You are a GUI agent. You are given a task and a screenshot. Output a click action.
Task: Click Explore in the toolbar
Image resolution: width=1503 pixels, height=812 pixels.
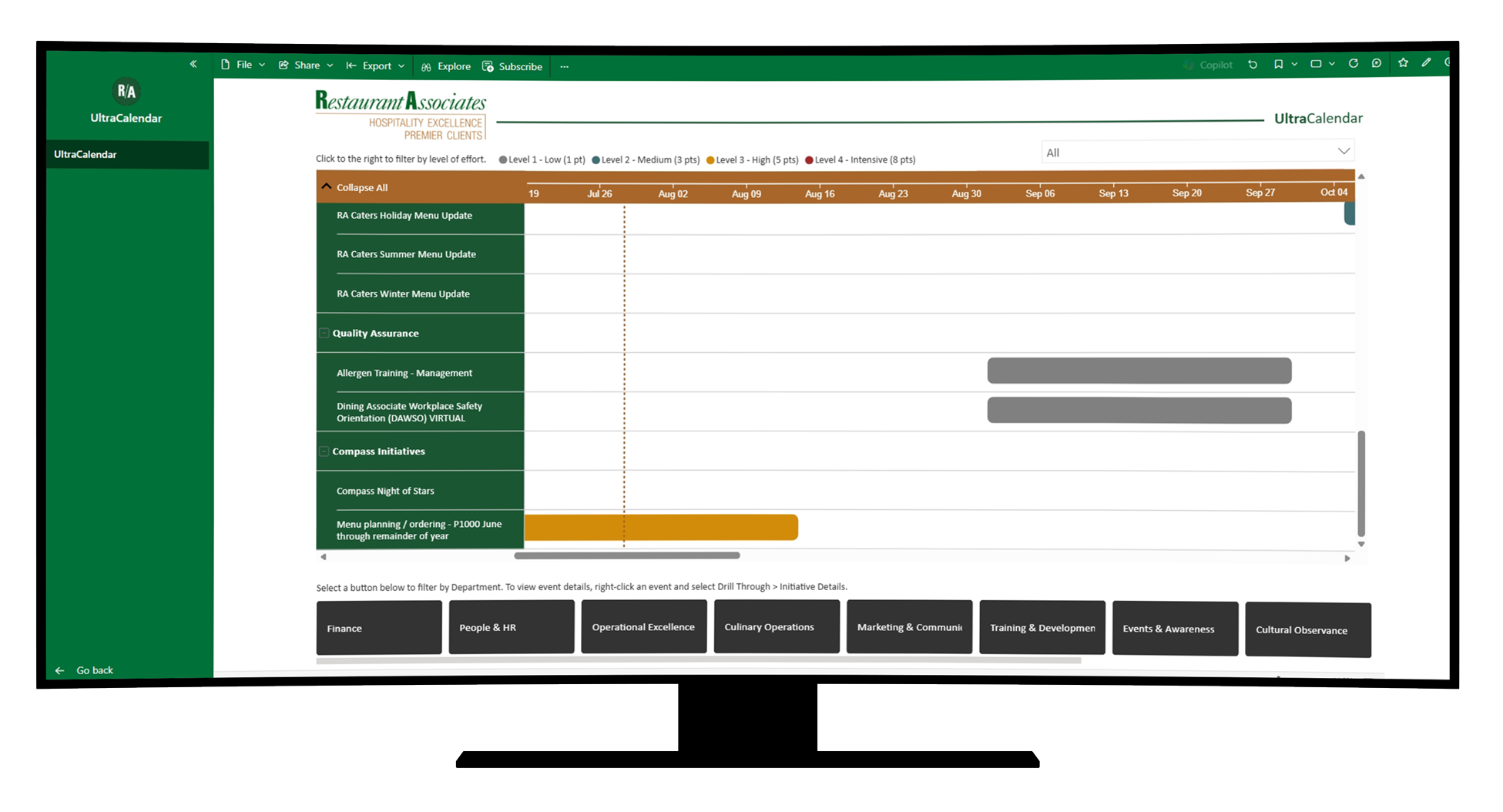coord(446,66)
